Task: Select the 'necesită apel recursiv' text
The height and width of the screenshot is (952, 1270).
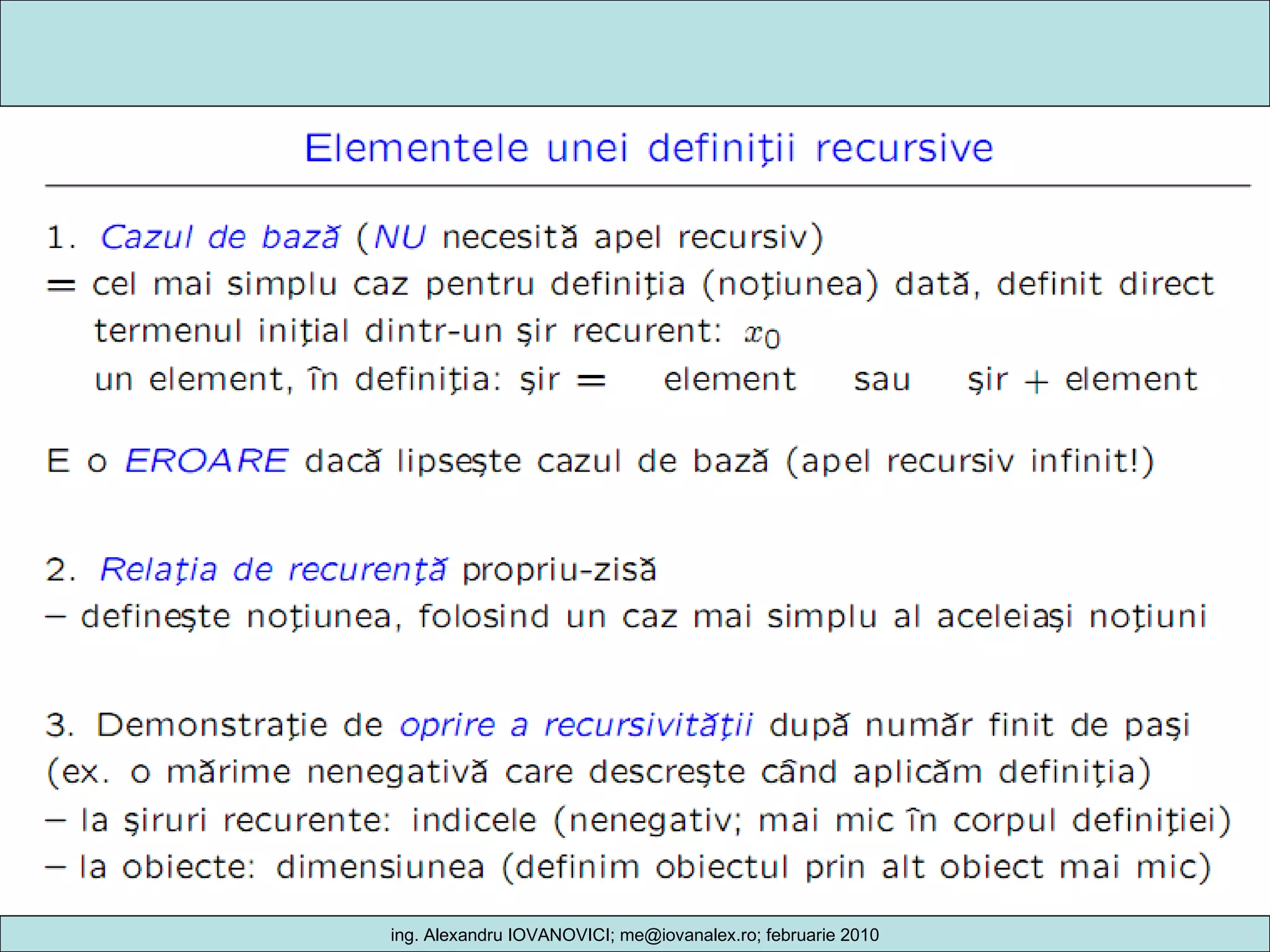Action: tap(626, 237)
